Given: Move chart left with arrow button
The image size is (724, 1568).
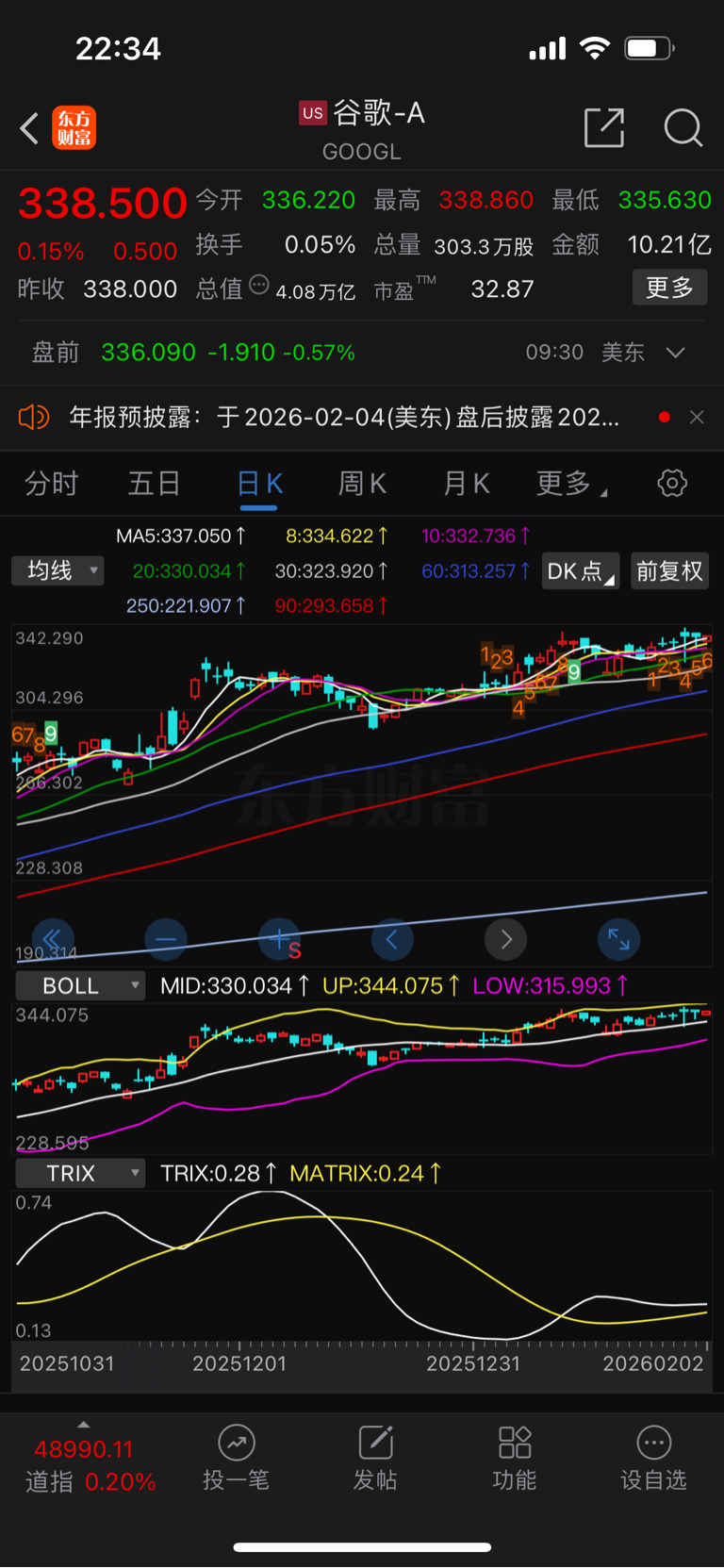Looking at the screenshot, I should 392,939.
